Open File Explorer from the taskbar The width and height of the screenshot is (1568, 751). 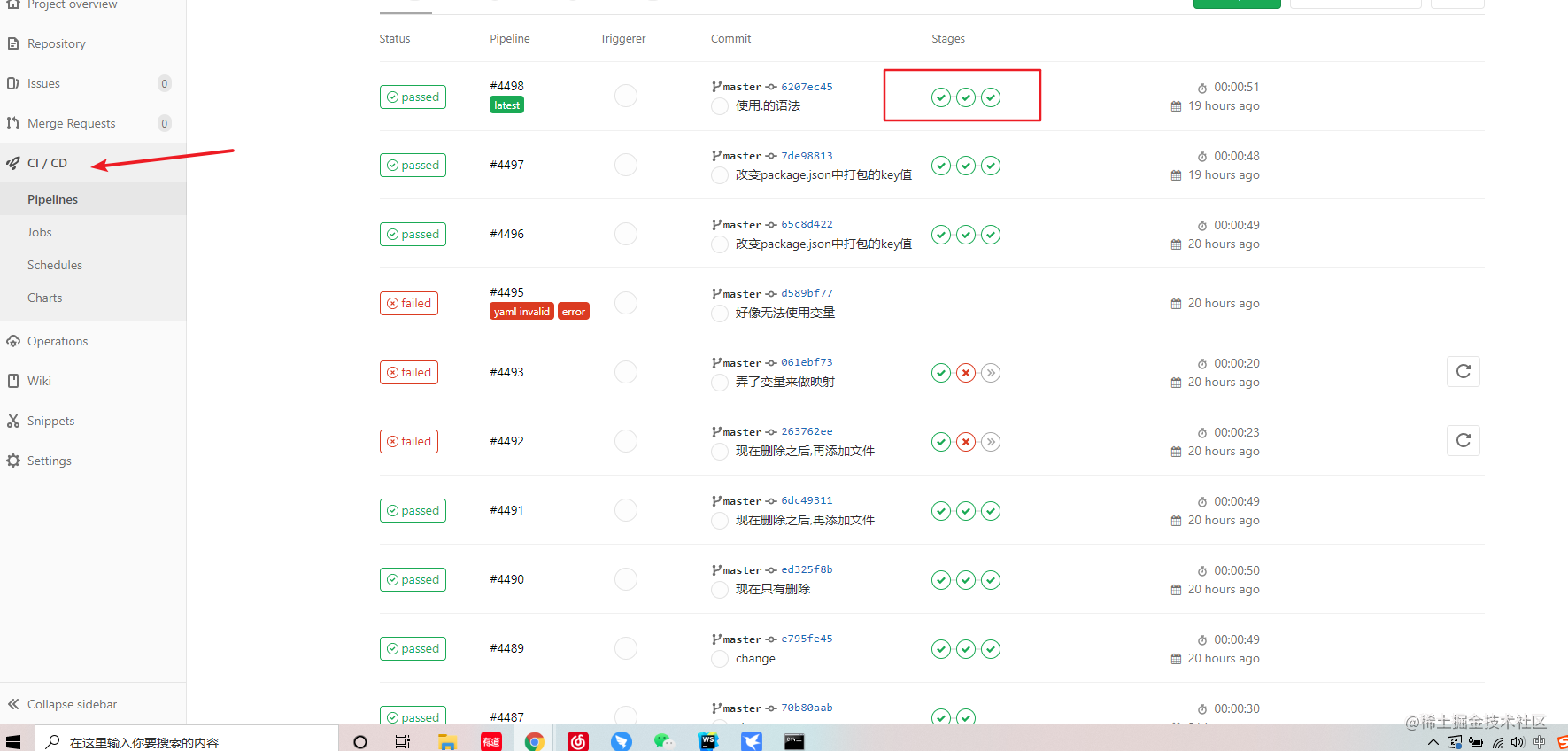447,741
